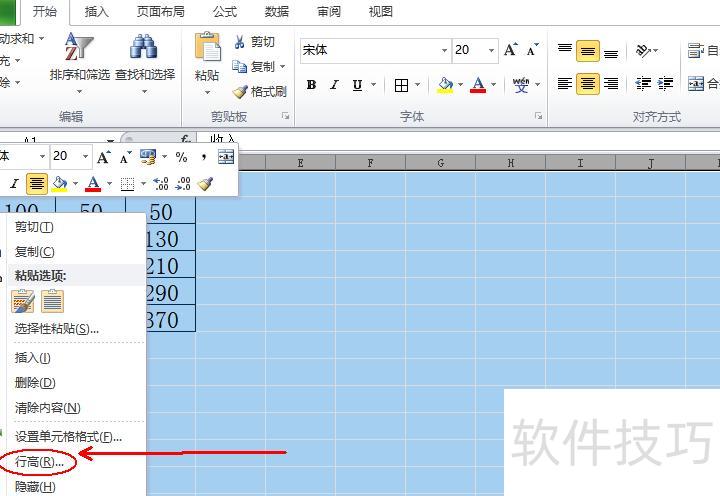Viewport: 720px width, 496px height.
Task: Toggle Underline in ribbon font group
Action: tap(357, 85)
